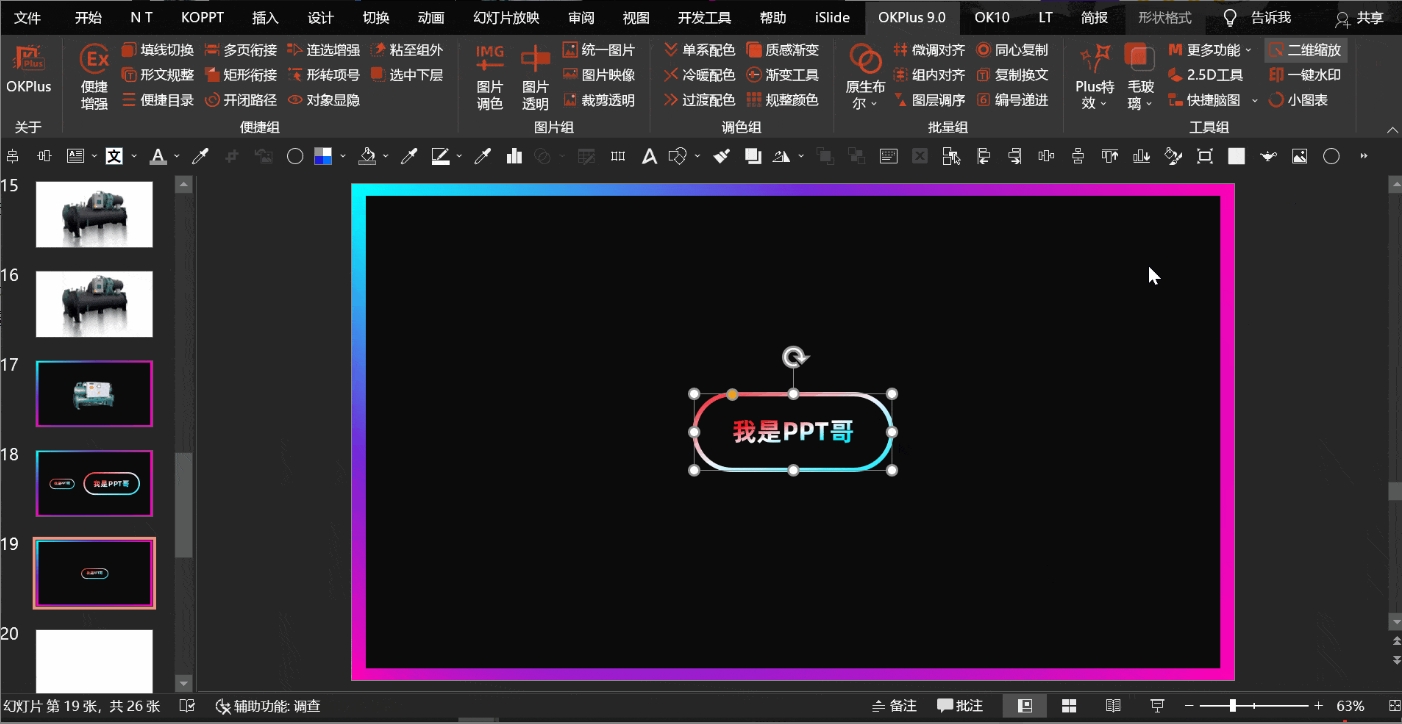Toggle the 二维缩放 option
Image resolution: width=1402 pixels, height=724 pixels.
pyautogui.click(x=1305, y=50)
